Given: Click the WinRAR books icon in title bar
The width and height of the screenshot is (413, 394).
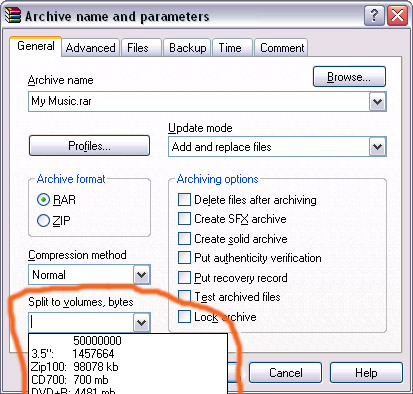Looking at the screenshot, I should (x=13, y=15).
